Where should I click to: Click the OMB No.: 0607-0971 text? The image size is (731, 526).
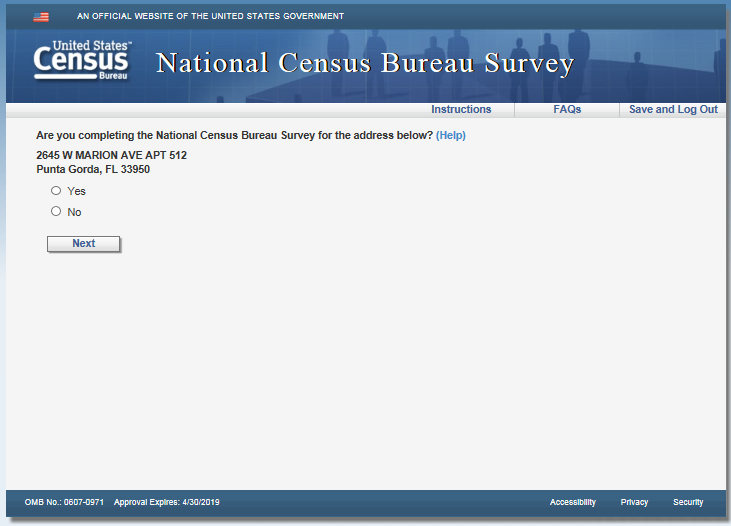[64, 502]
